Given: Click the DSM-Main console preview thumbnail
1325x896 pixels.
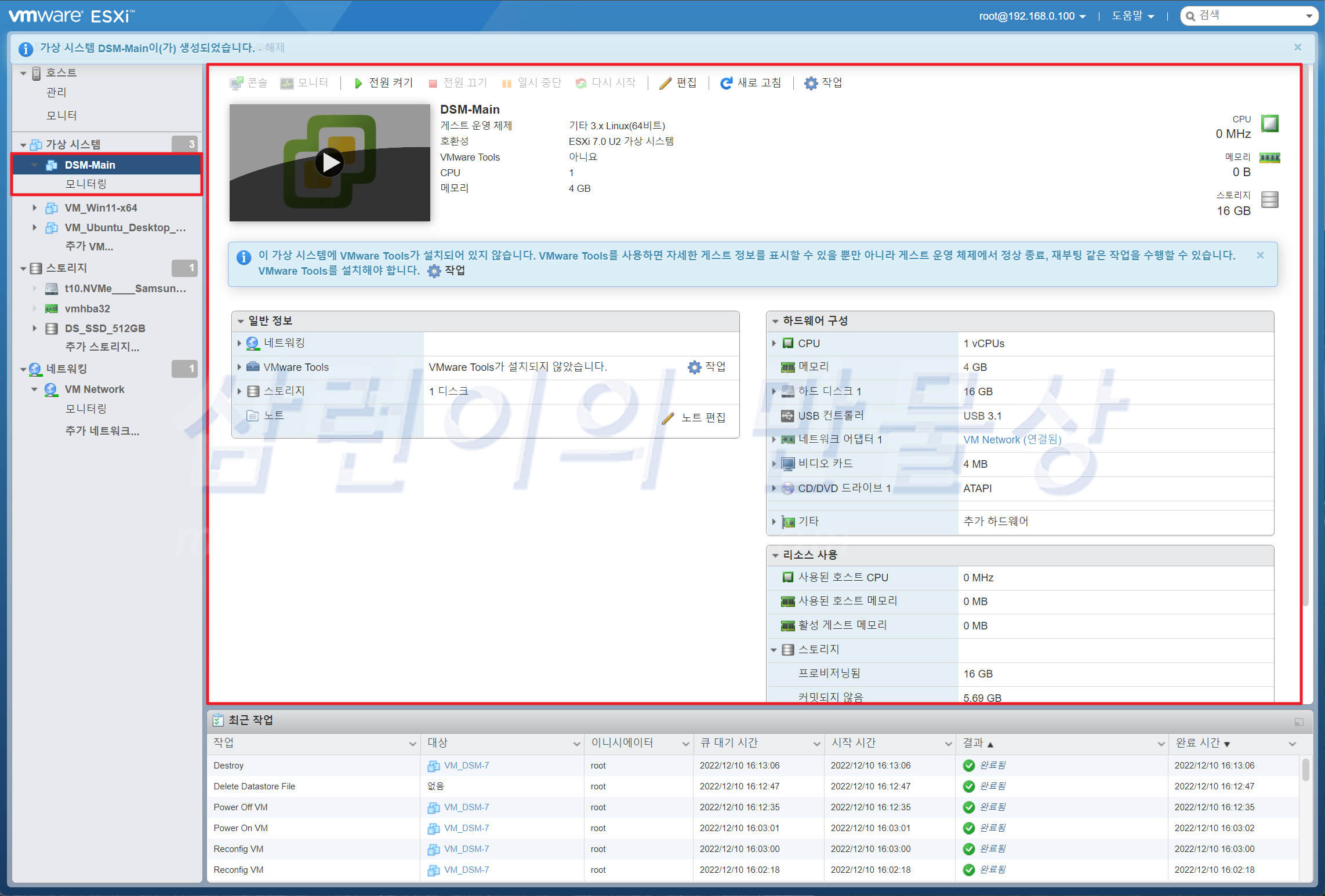Looking at the screenshot, I should click(329, 162).
